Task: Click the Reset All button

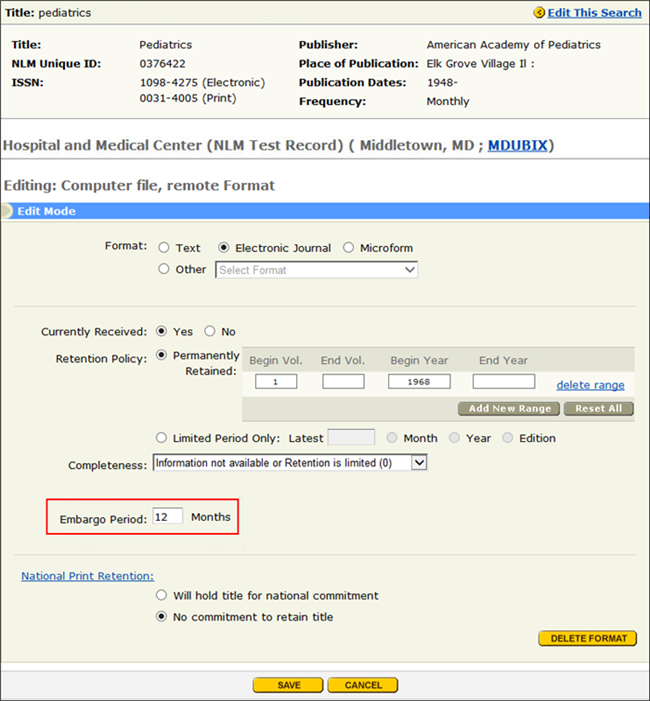Action: click(599, 409)
